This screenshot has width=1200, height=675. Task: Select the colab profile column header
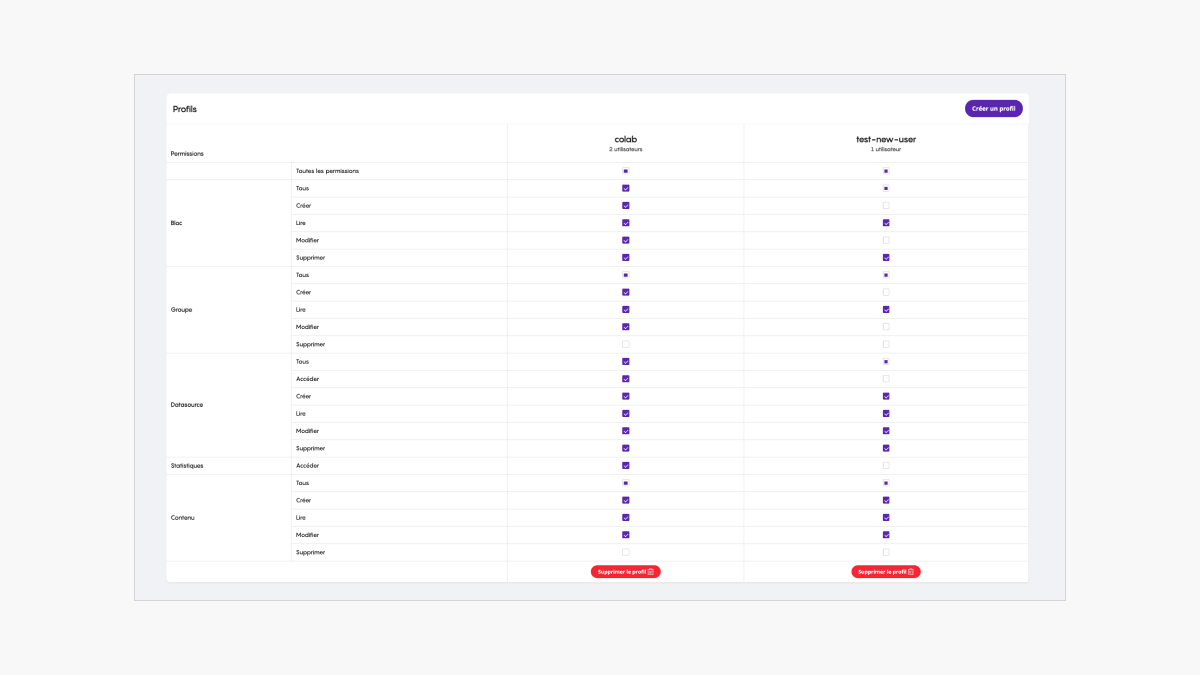coord(626,143)
